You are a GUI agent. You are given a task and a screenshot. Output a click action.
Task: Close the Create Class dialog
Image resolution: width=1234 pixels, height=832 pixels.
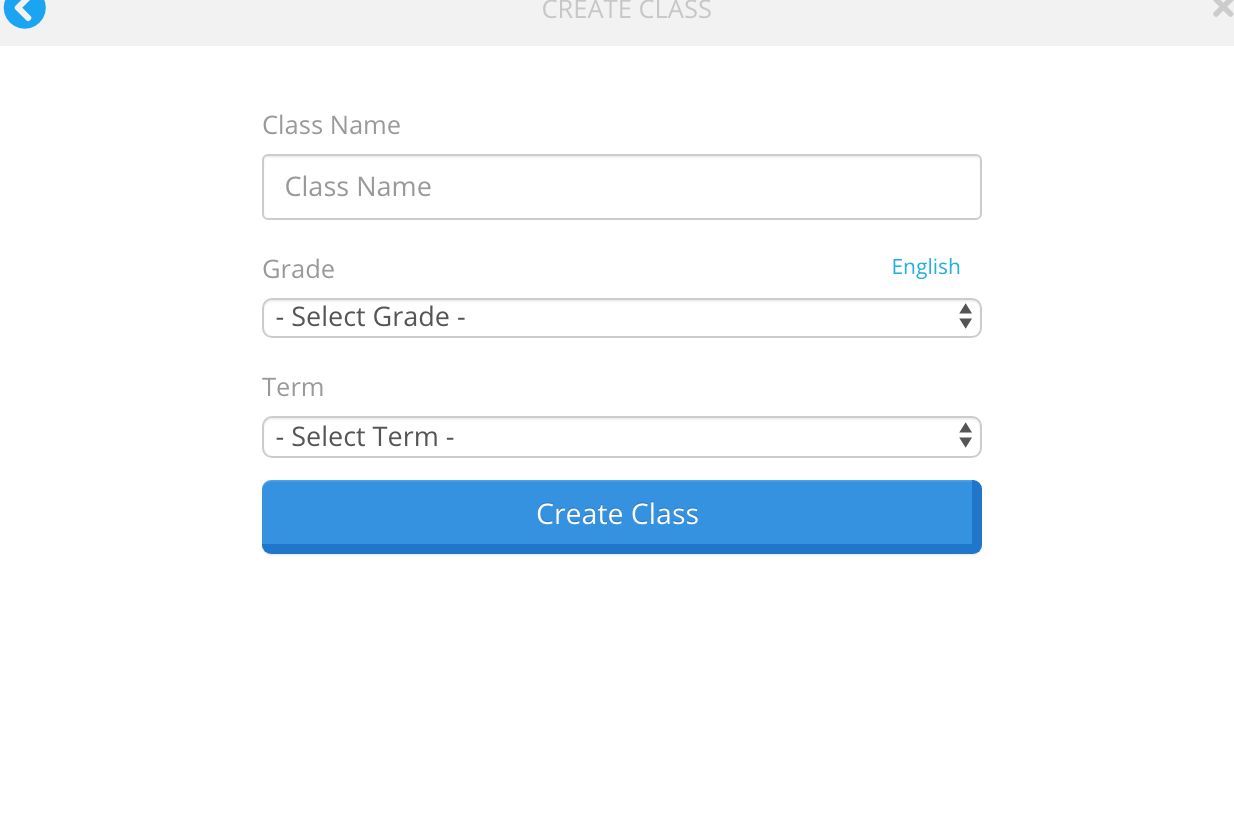tap(1222, 9)
